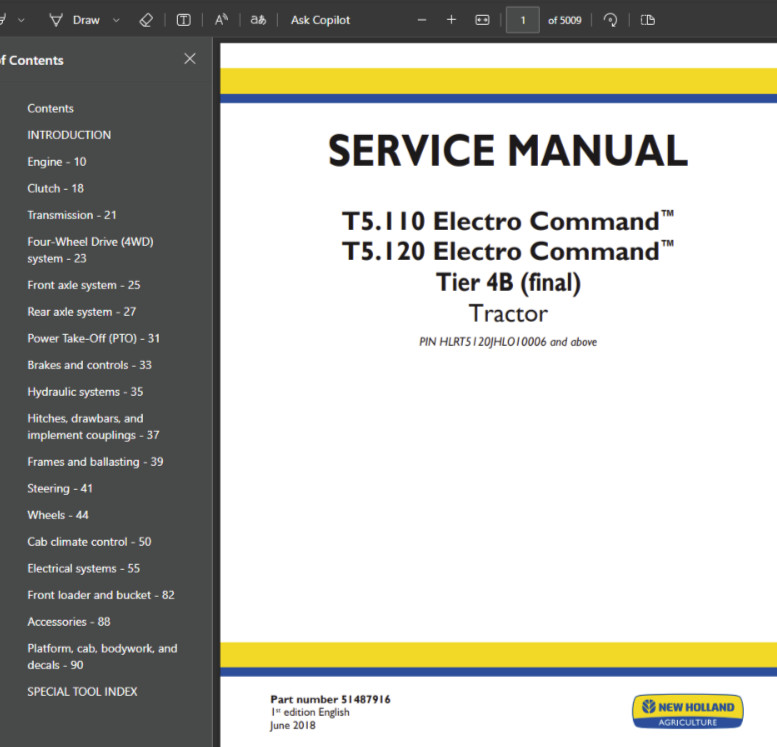Open Transmission - 21 chapter
This screenshot has height=747, width=777.
point(72,215)
